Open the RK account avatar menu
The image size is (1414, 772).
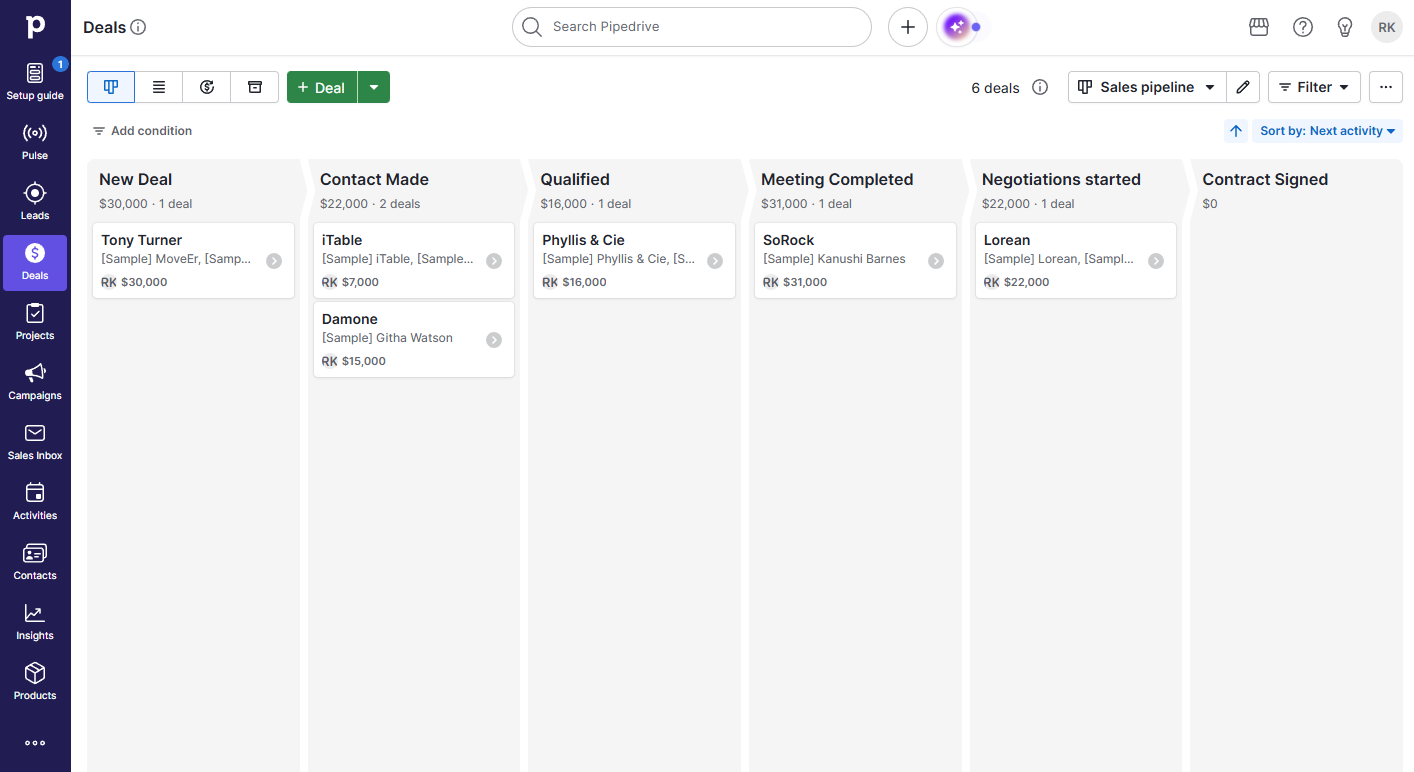[1387, 27]
